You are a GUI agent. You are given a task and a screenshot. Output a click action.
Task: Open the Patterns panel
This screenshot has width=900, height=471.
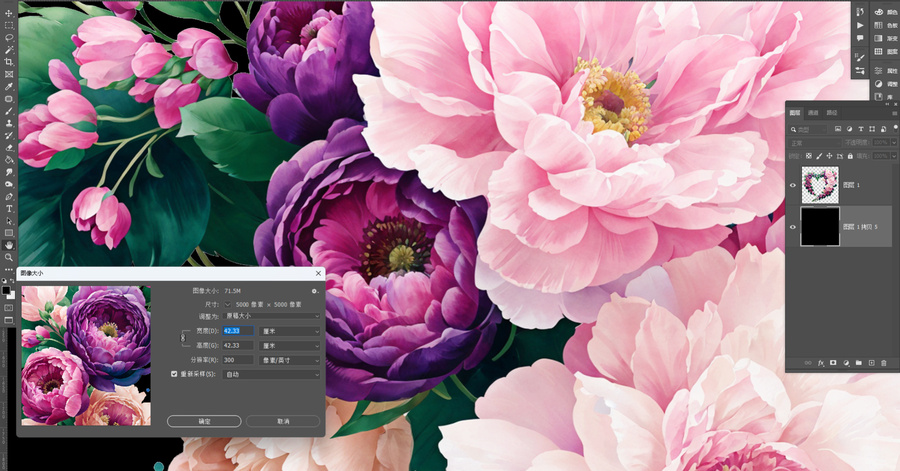click(885, 52)
